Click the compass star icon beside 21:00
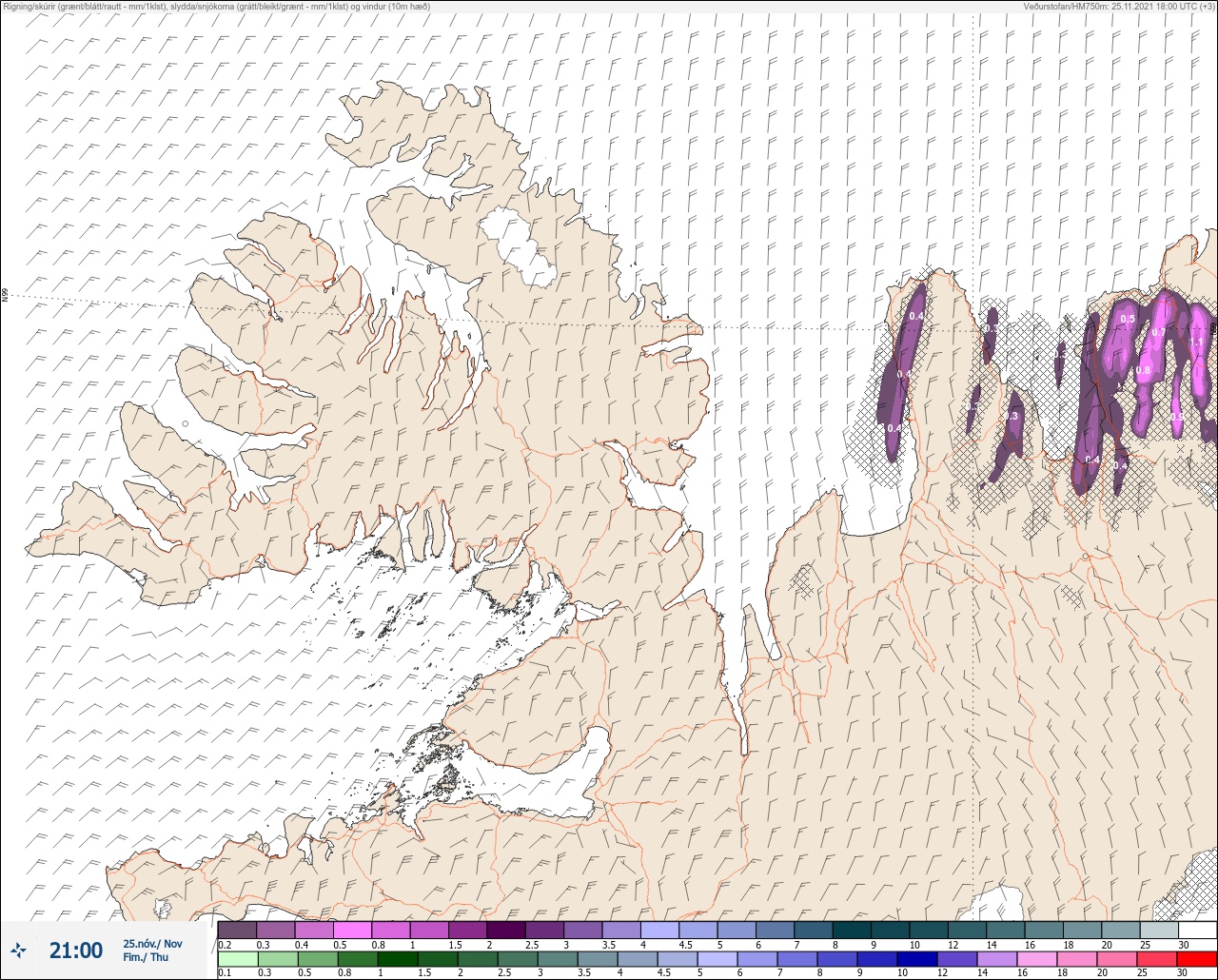 pos(19,950)
